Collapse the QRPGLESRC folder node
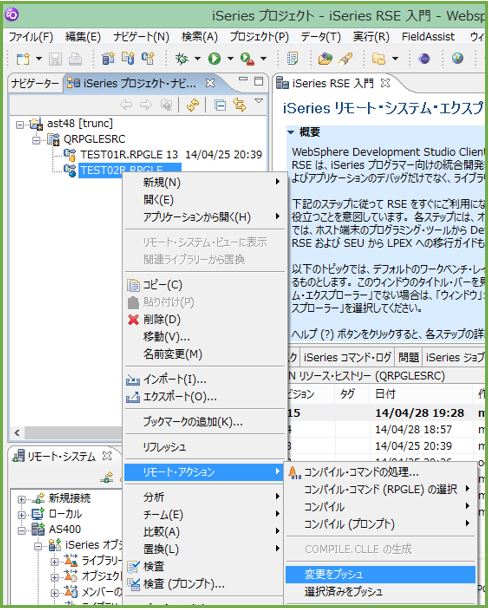Image resolution: width=489 pixels, height=610 pixels. (37, 140)
